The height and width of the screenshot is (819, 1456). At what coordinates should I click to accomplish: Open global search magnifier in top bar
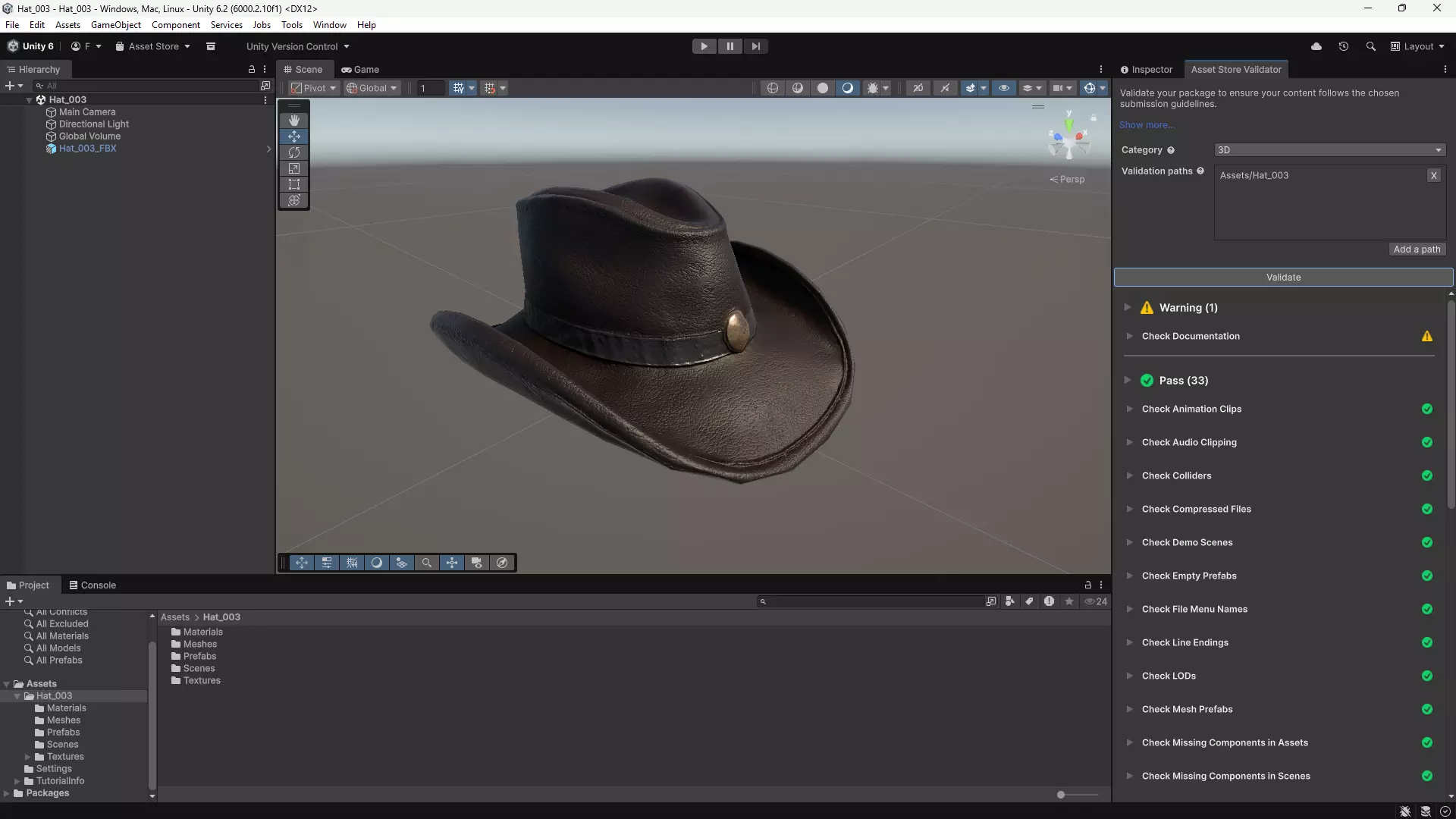(1371, 46)
